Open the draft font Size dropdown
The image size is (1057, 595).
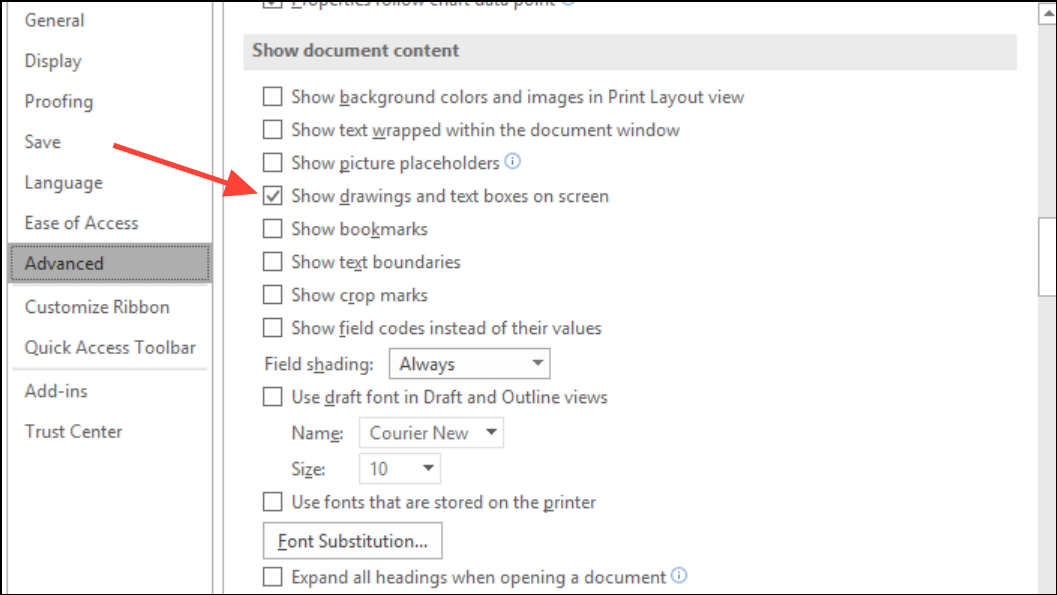coord(399,468)
